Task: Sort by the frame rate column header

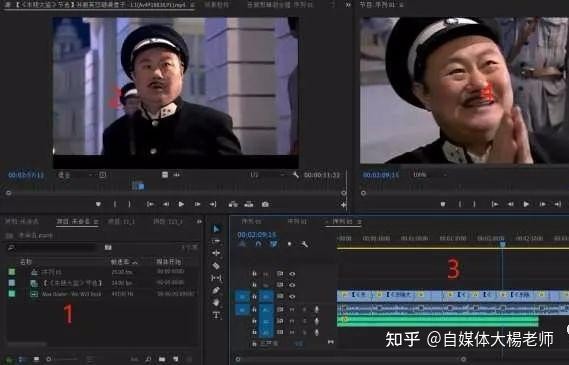Action: point(124,262)
